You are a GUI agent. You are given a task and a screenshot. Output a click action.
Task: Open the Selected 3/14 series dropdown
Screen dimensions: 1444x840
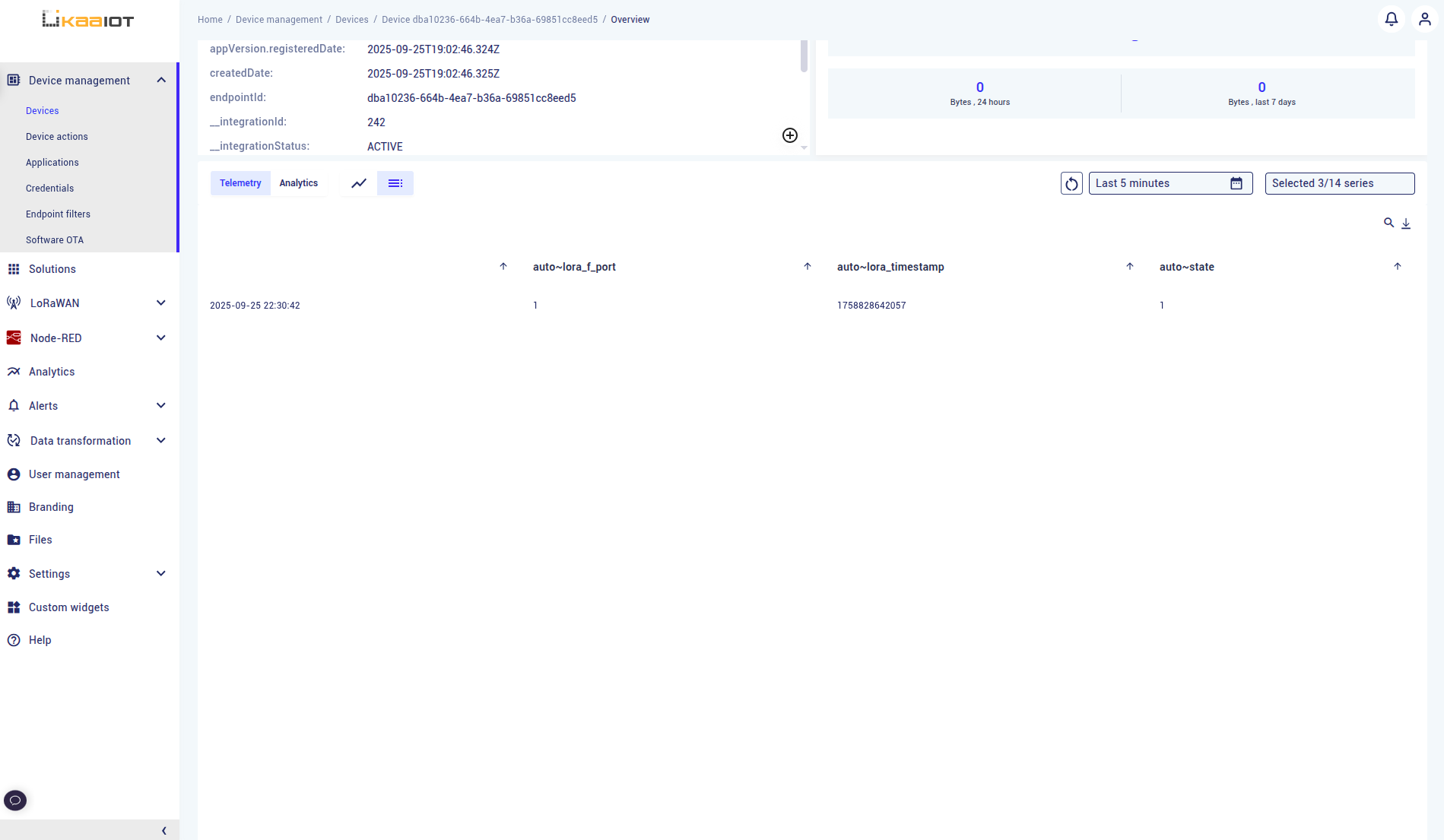point(1339,183)
